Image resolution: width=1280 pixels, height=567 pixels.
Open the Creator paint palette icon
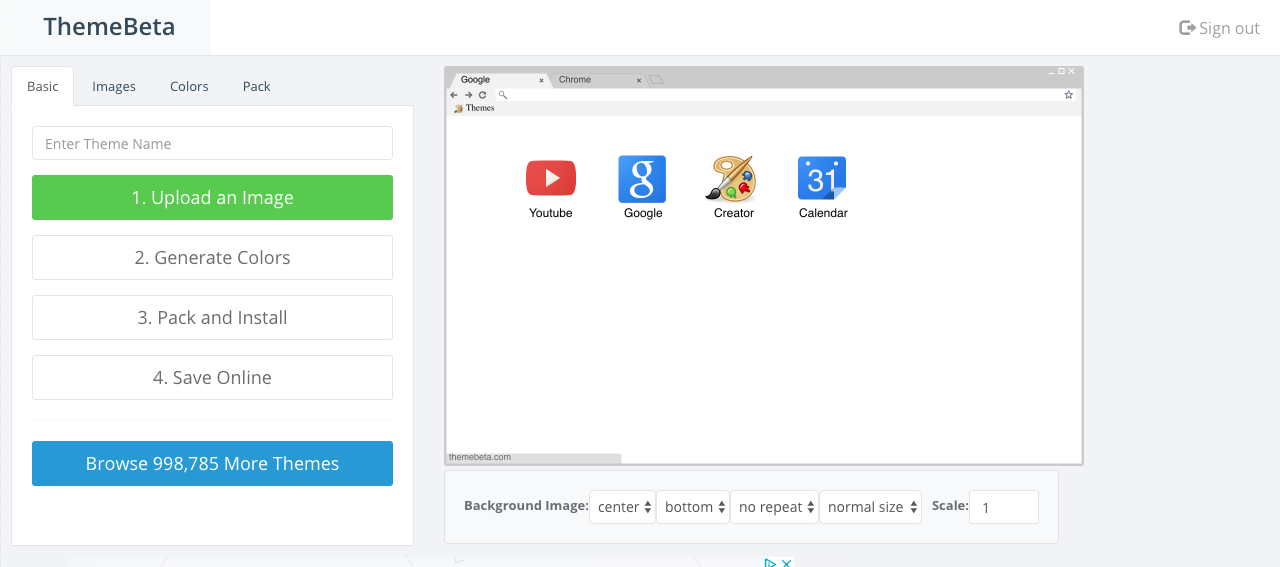(732, 179)
